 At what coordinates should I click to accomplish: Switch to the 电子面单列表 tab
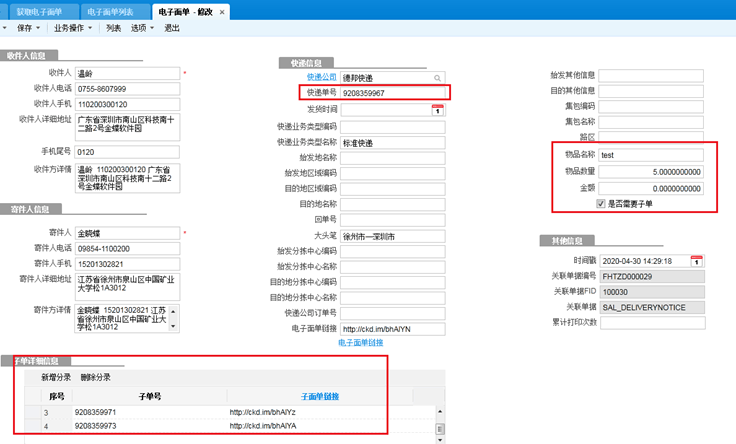click(111, 11)
